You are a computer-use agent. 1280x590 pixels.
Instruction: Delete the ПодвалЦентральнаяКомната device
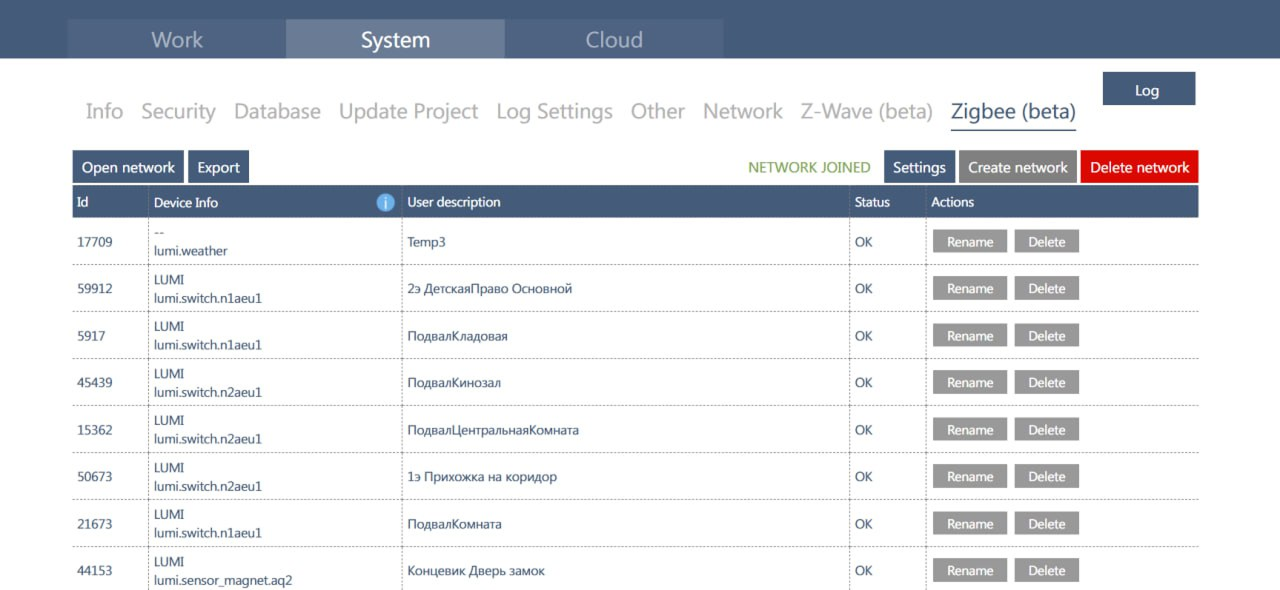[1046, 430]
